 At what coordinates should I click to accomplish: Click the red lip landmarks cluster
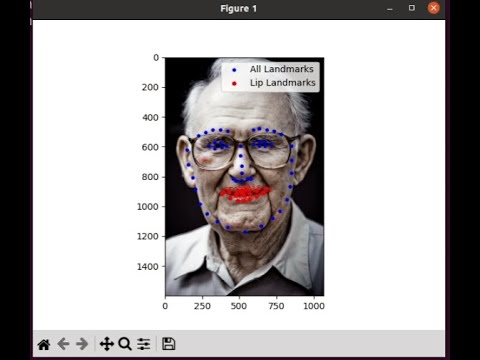(x=246, y=194)
